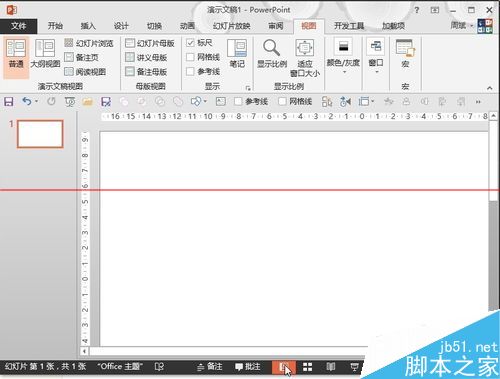Click the normal view icon in status bar

coord(284,367)
